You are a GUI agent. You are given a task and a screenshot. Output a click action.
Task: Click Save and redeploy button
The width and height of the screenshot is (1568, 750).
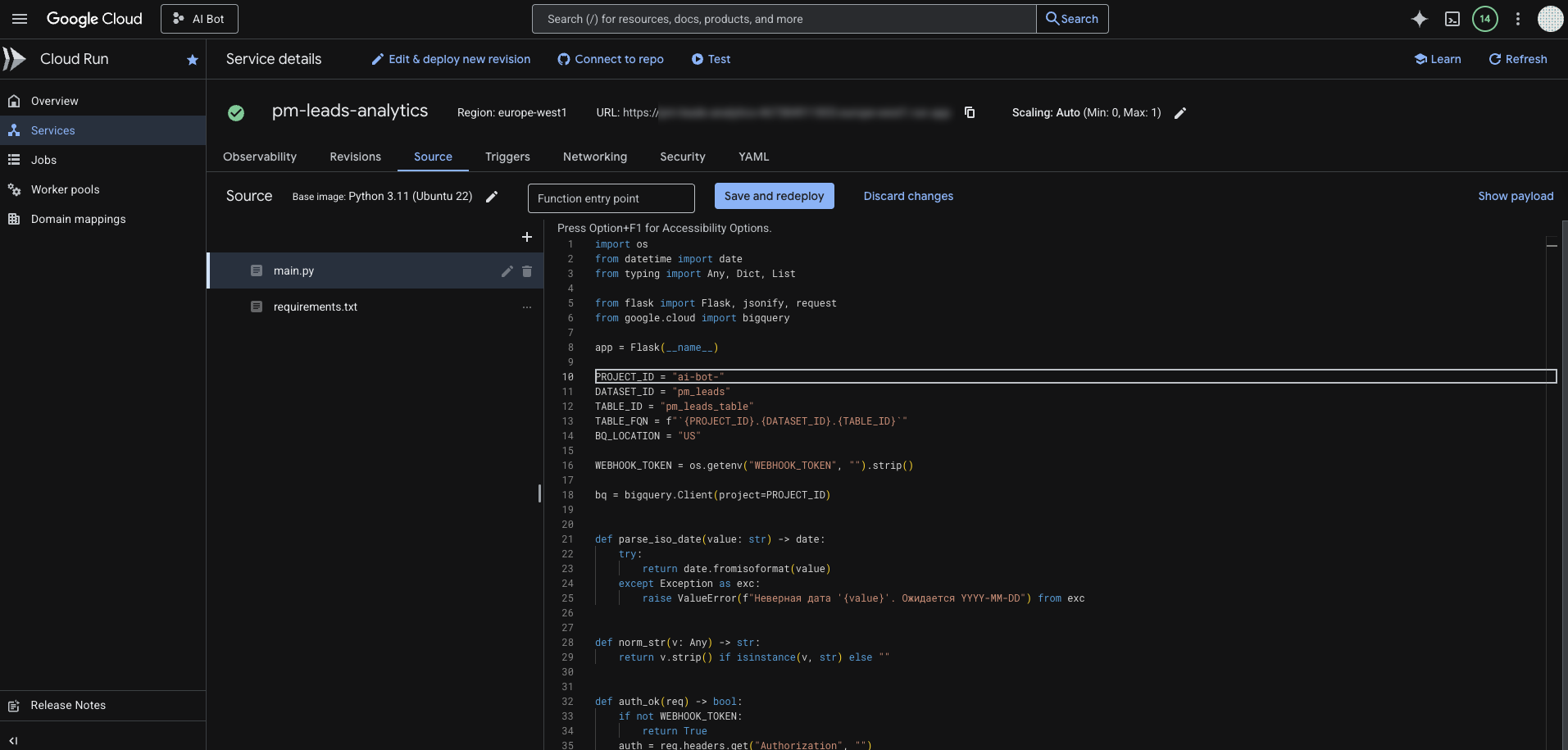click(774, 196)
